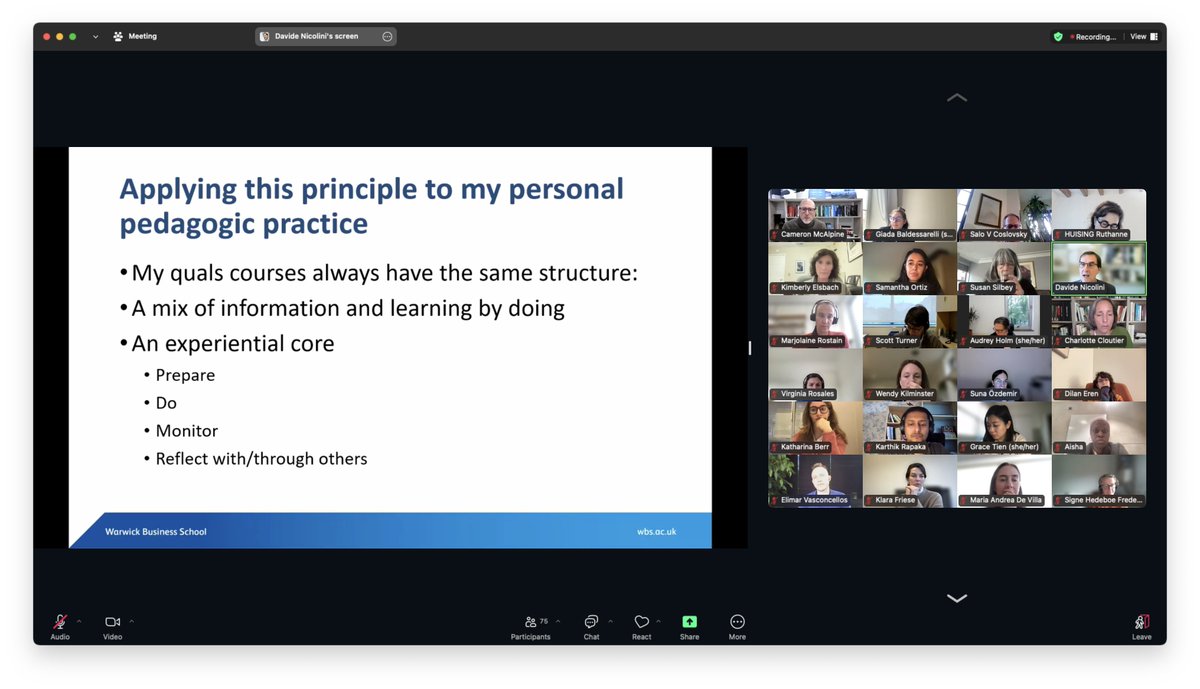Click 'A mix of information and learning by doing' bullet
1200x689 pixels.
tap(348, 309)
